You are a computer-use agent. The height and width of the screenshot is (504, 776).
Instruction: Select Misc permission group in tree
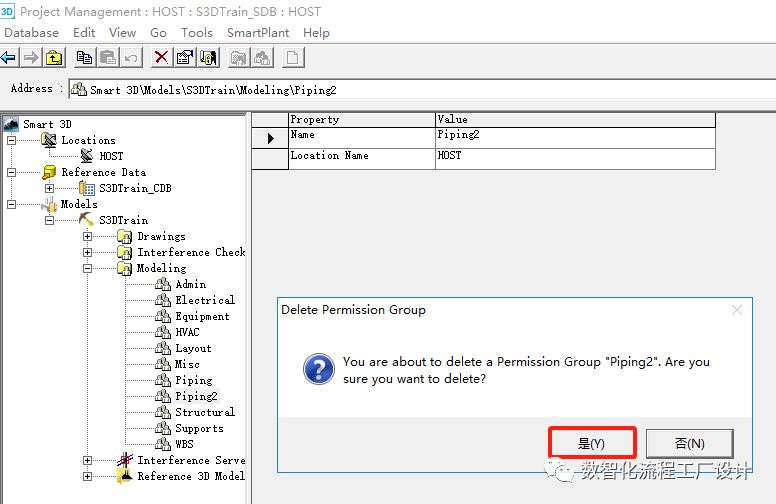[187, 364]
